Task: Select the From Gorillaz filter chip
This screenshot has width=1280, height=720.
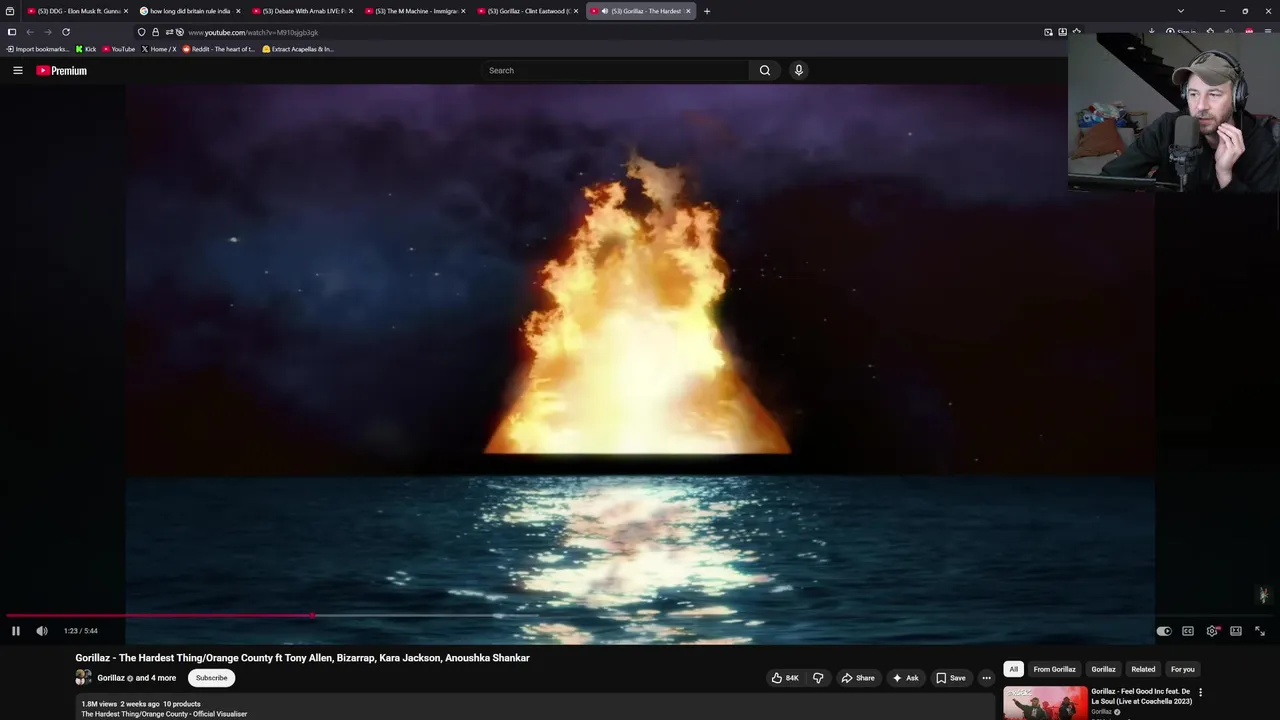Action: click(x=1054, y=669)
